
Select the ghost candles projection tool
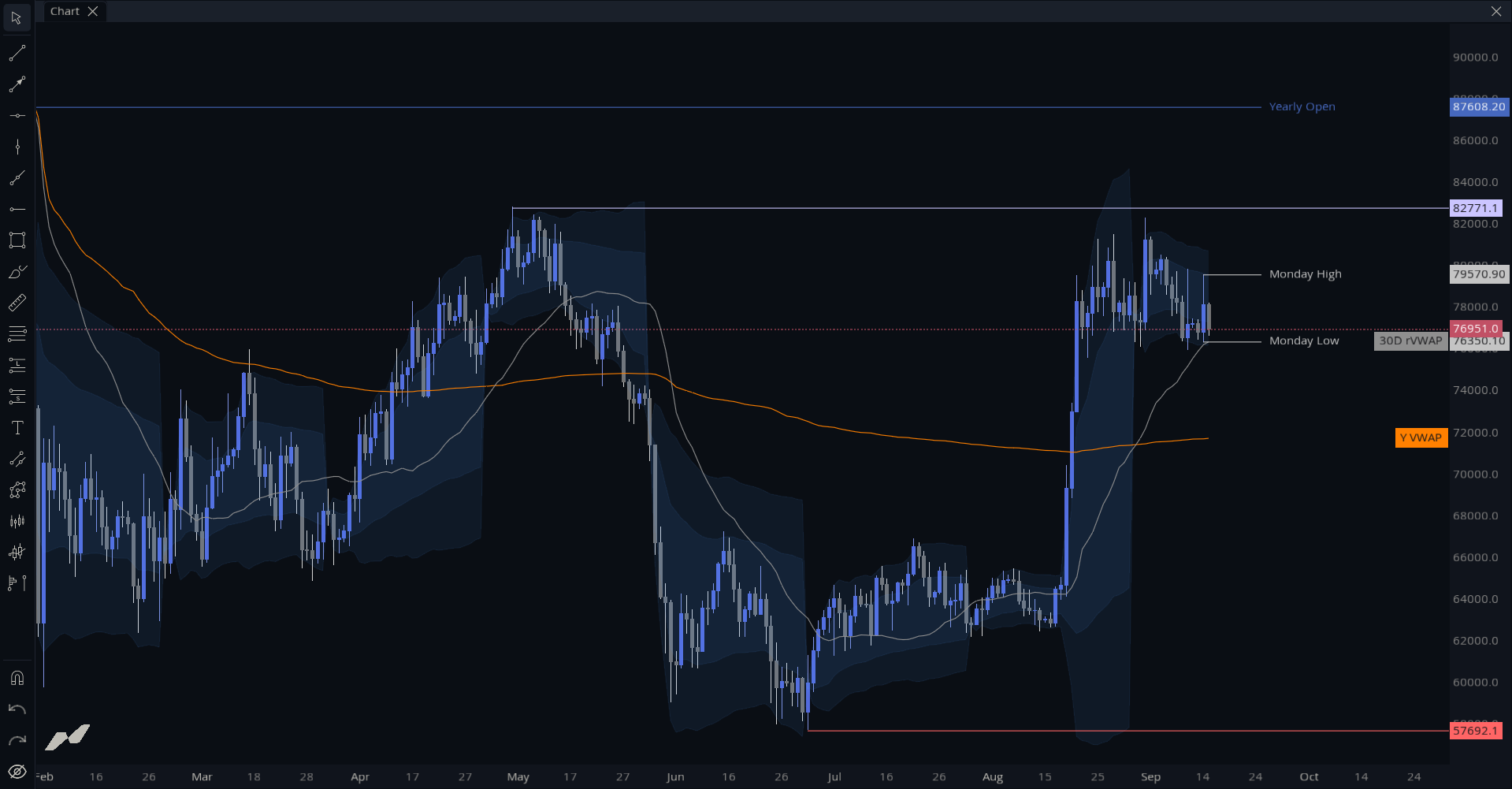point(17,552)
